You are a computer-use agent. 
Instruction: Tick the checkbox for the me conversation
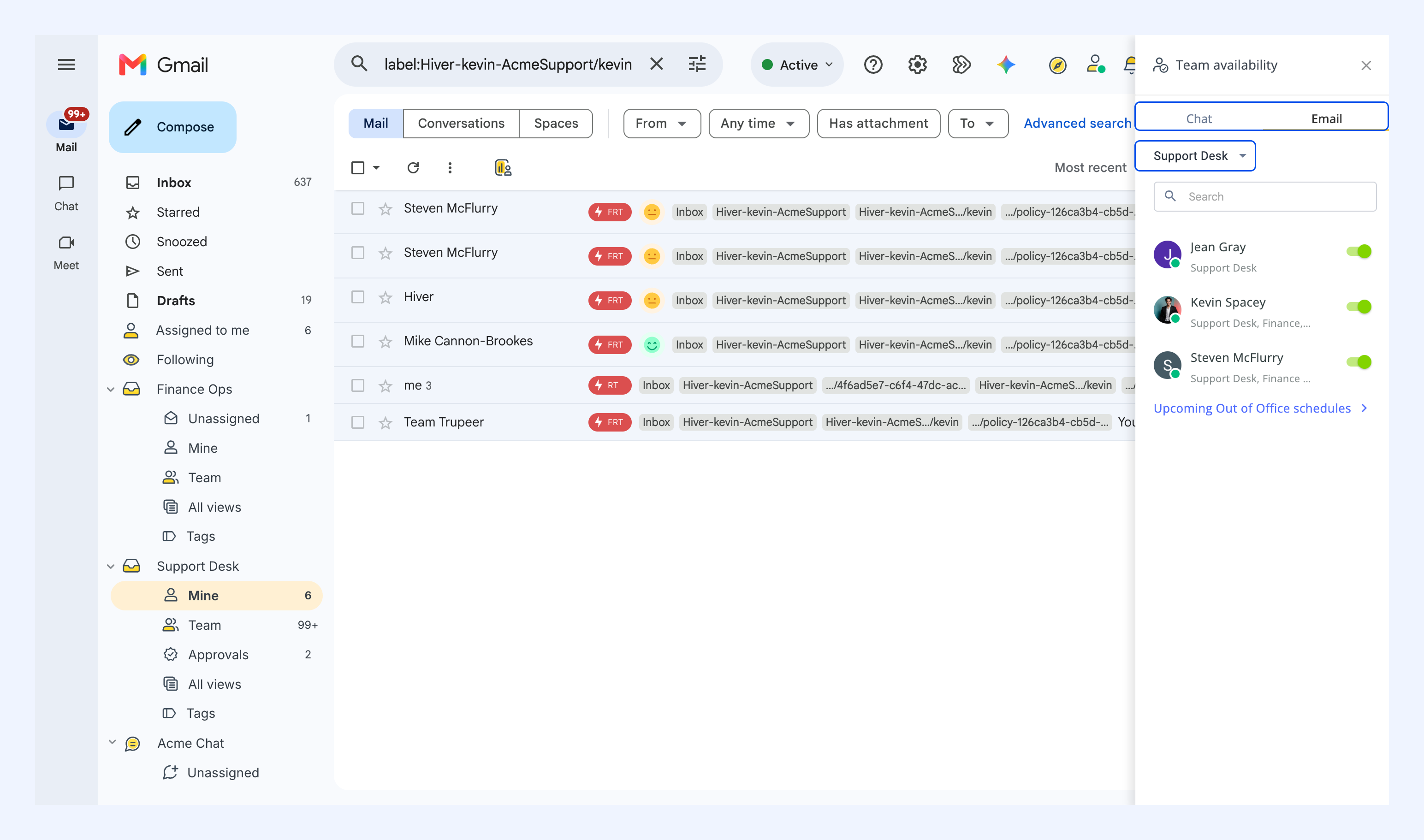pyautogui.click(x=358, y=385)
